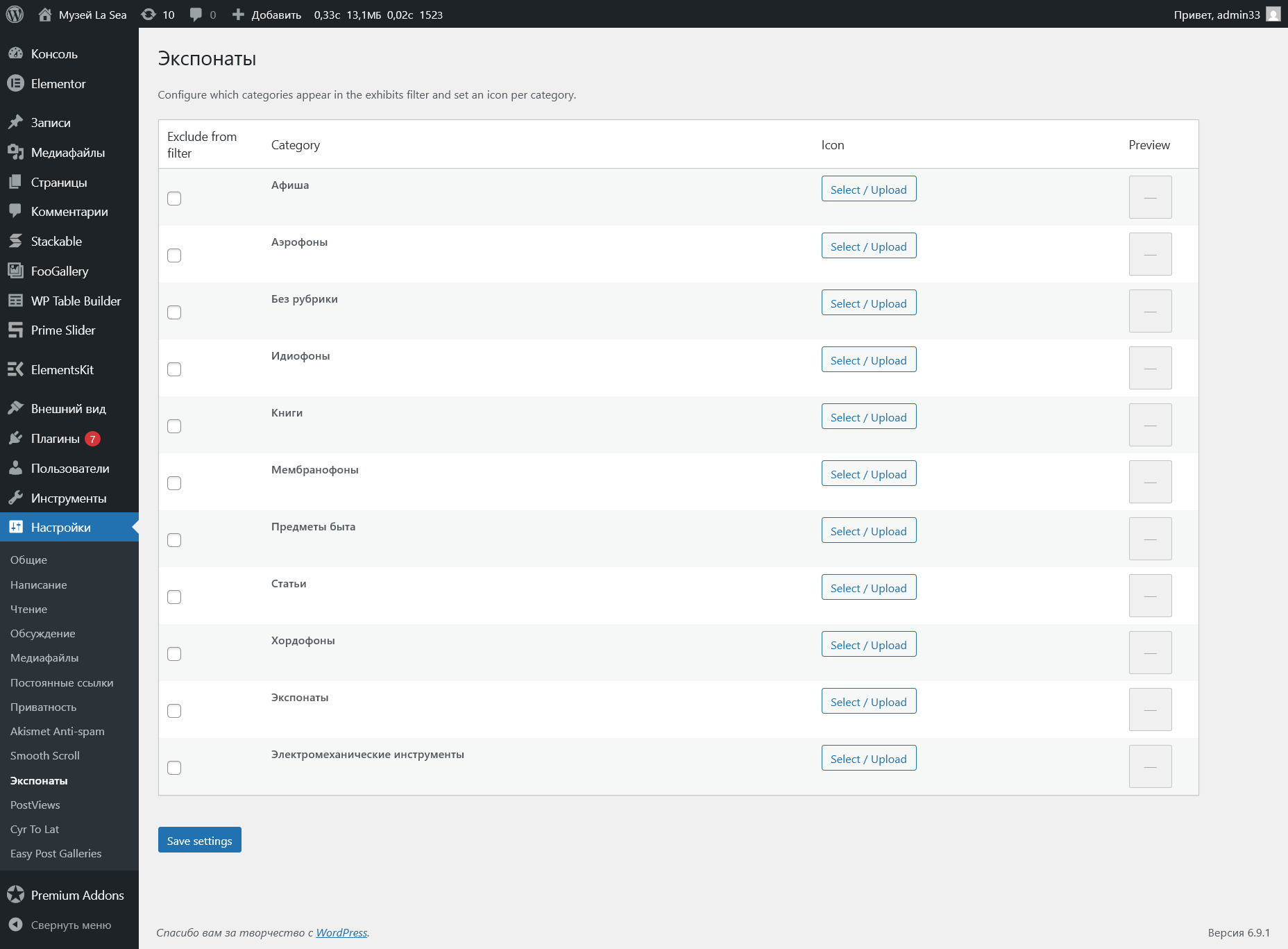Click the Плагины plug icon
This screenshot has height=949, width=1288.
(x=15, y=438)
